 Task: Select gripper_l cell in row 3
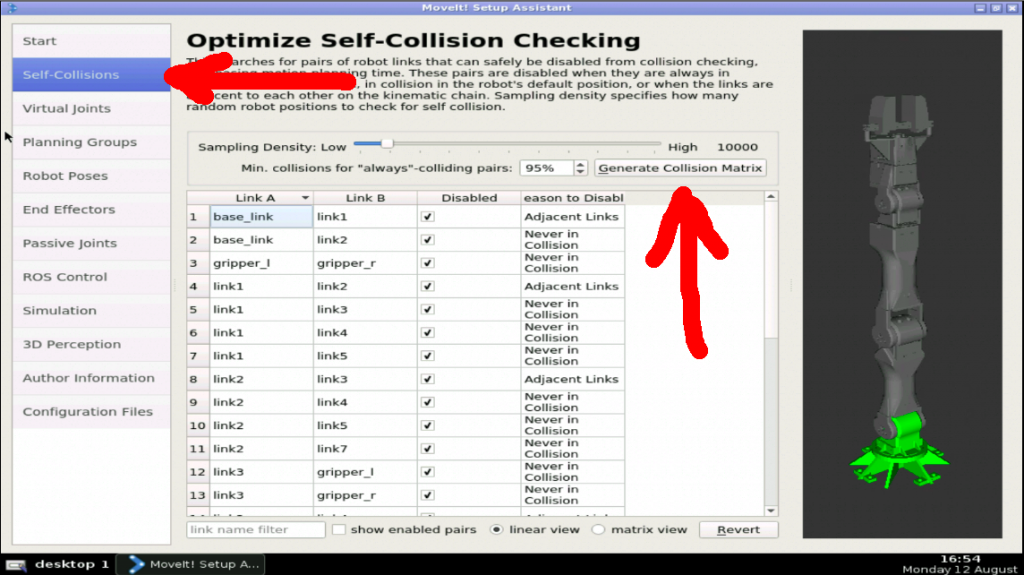[261, 263]
